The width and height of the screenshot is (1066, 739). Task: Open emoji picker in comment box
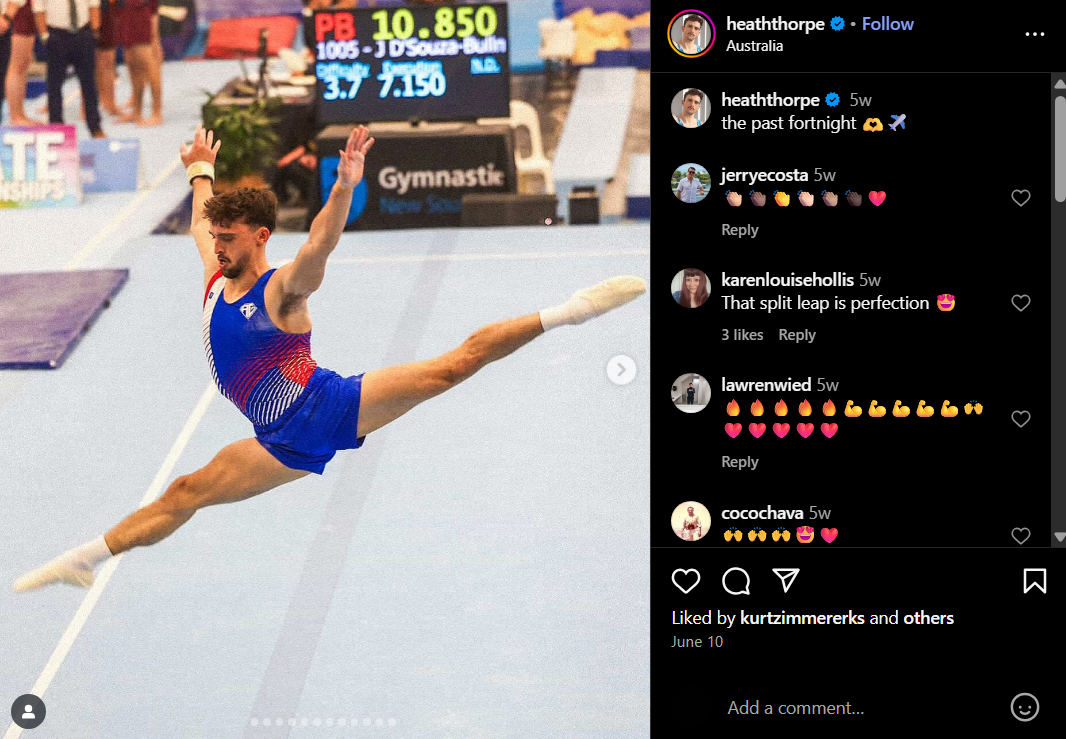[x=1025, y=707]
